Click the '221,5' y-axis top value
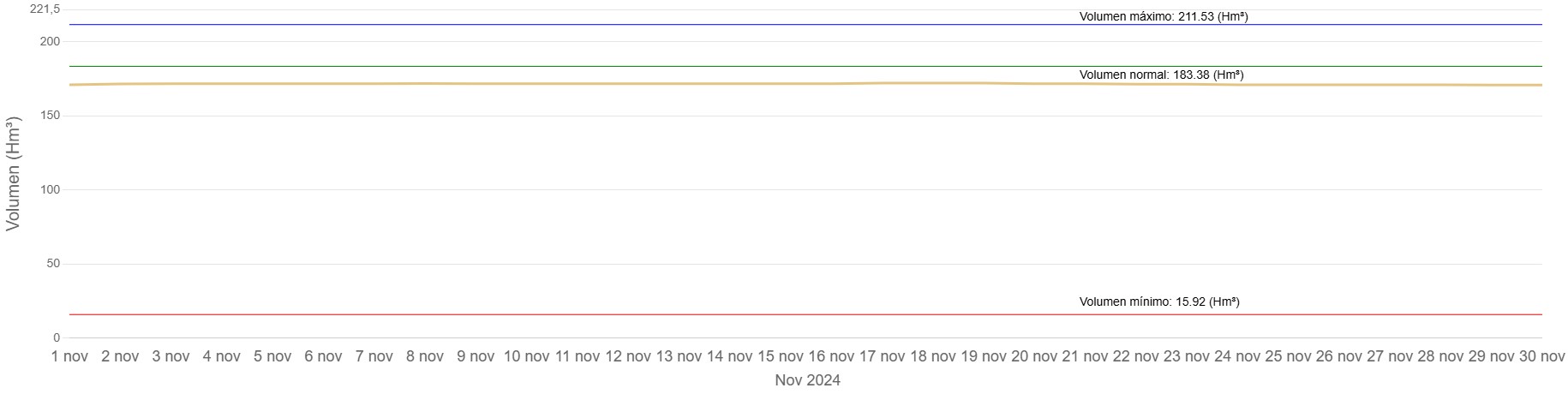This screenshot has width=1568, height=394. [x=45, y=9]
